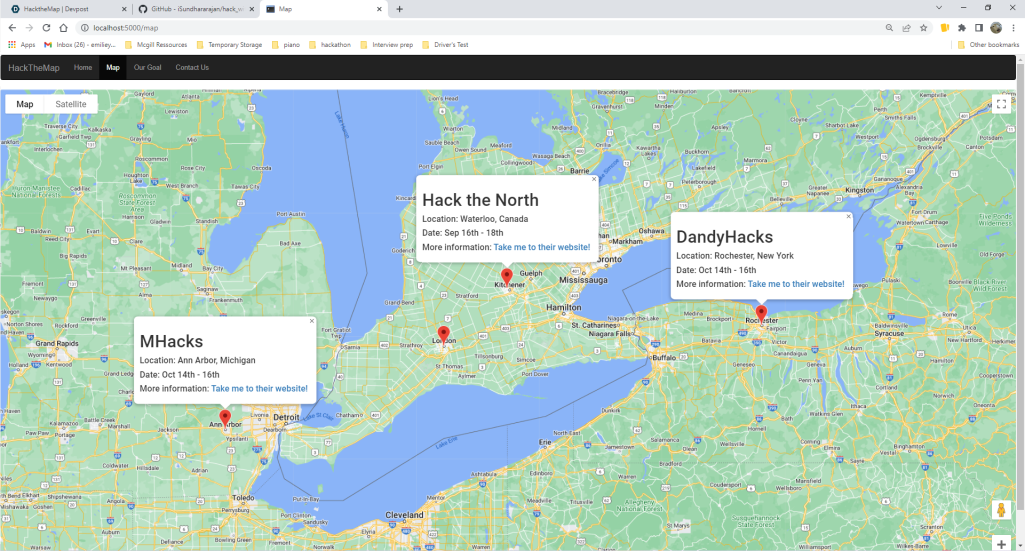Screen dimensions: 1025x551
Task: Open the Extensions puzzle icon
Action: (x=962, y=27)
